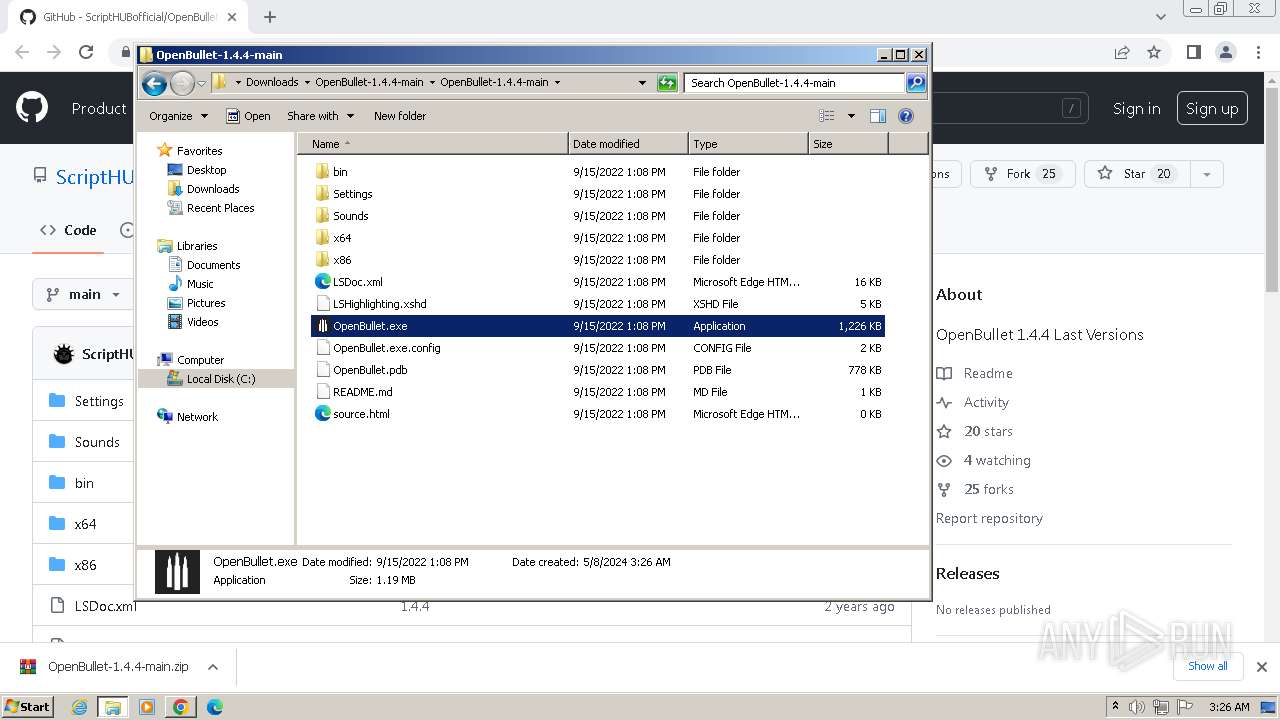Click Search OpenBullet-1.4.4-main input field
This screenshot has width=1280, height=720.
tap(795, 83)
